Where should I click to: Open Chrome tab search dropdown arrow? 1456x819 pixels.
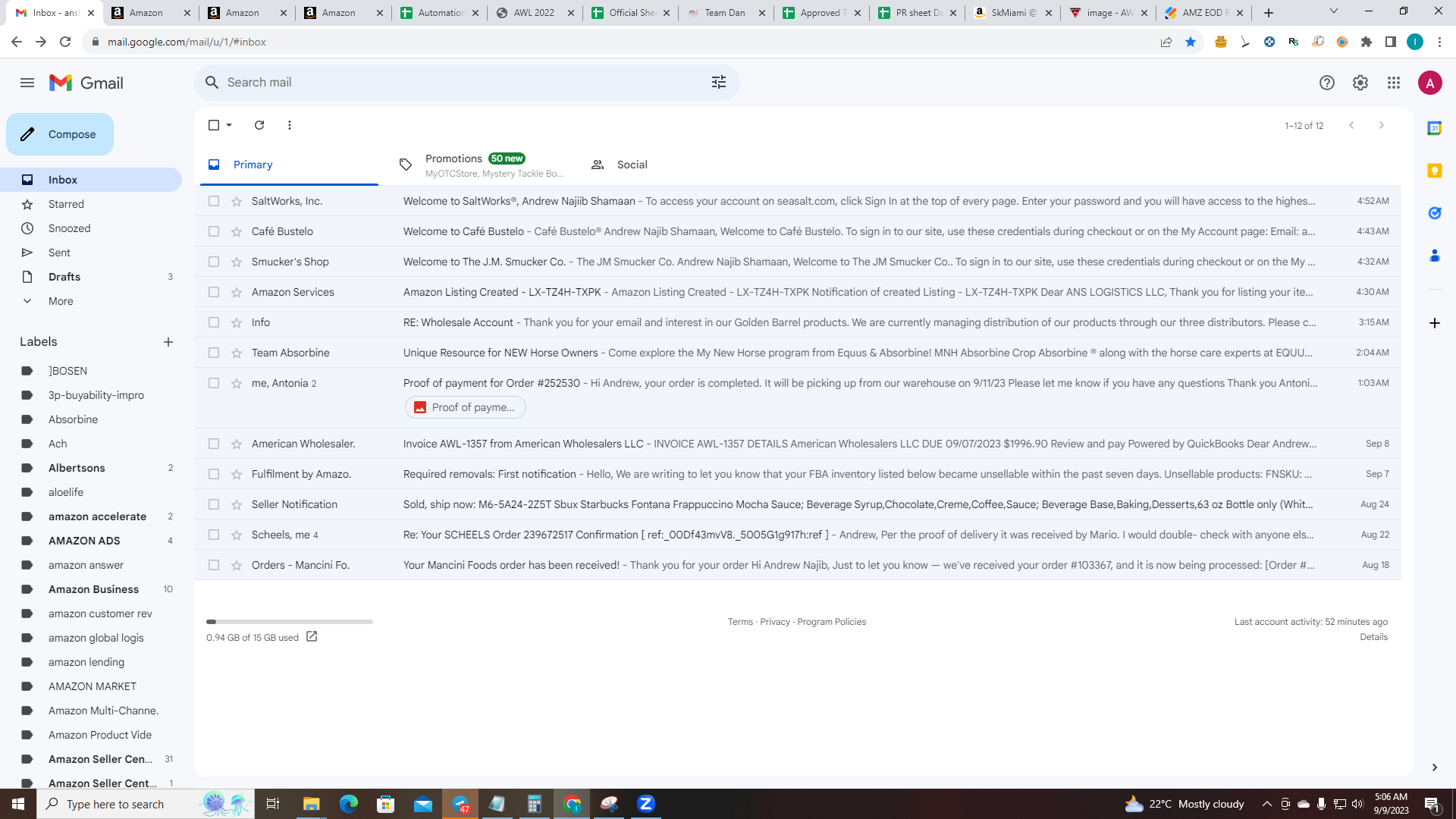coord(1334,12)
